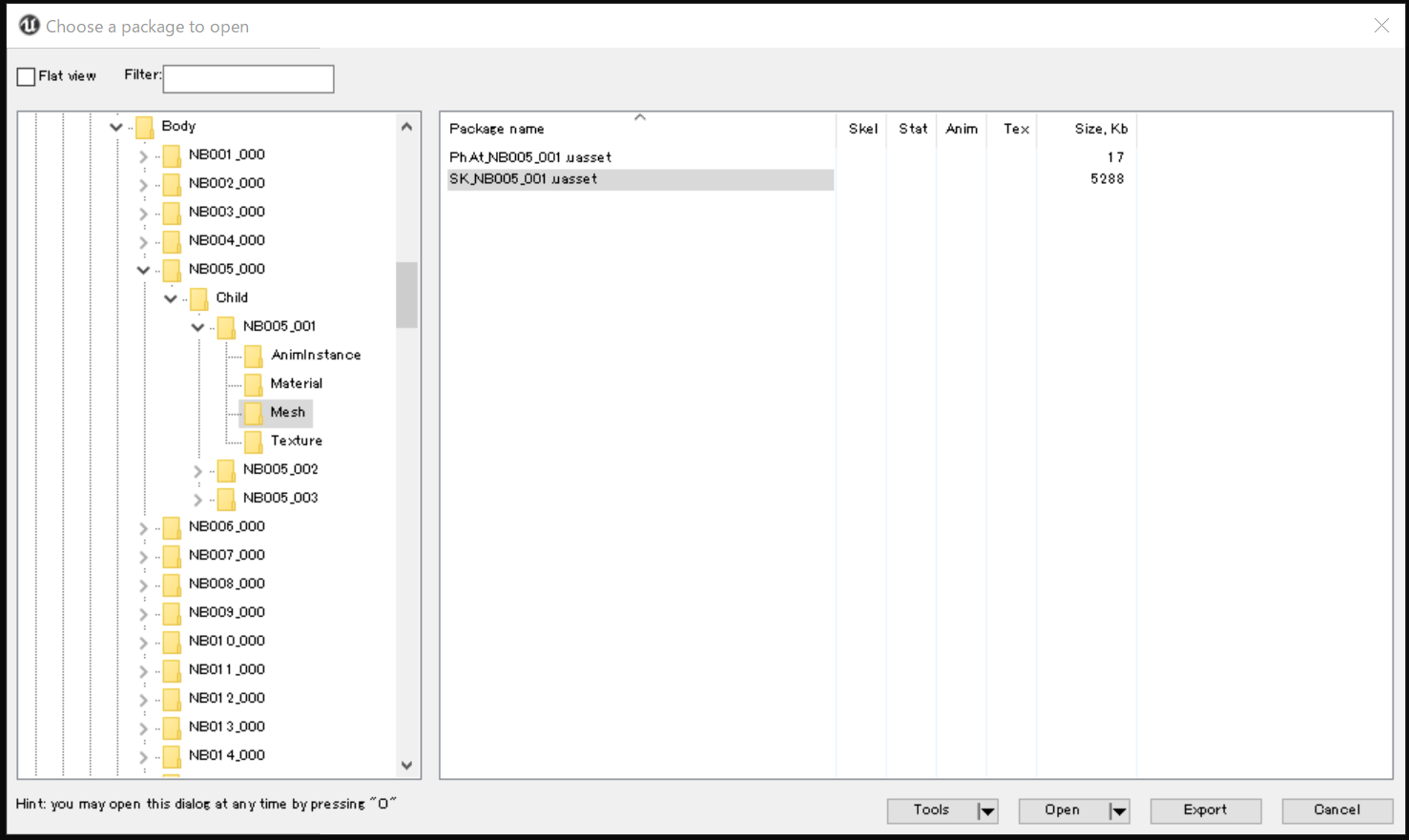Click the Tools button
This screenshot has width=1409, height=840.
(931, 810)
